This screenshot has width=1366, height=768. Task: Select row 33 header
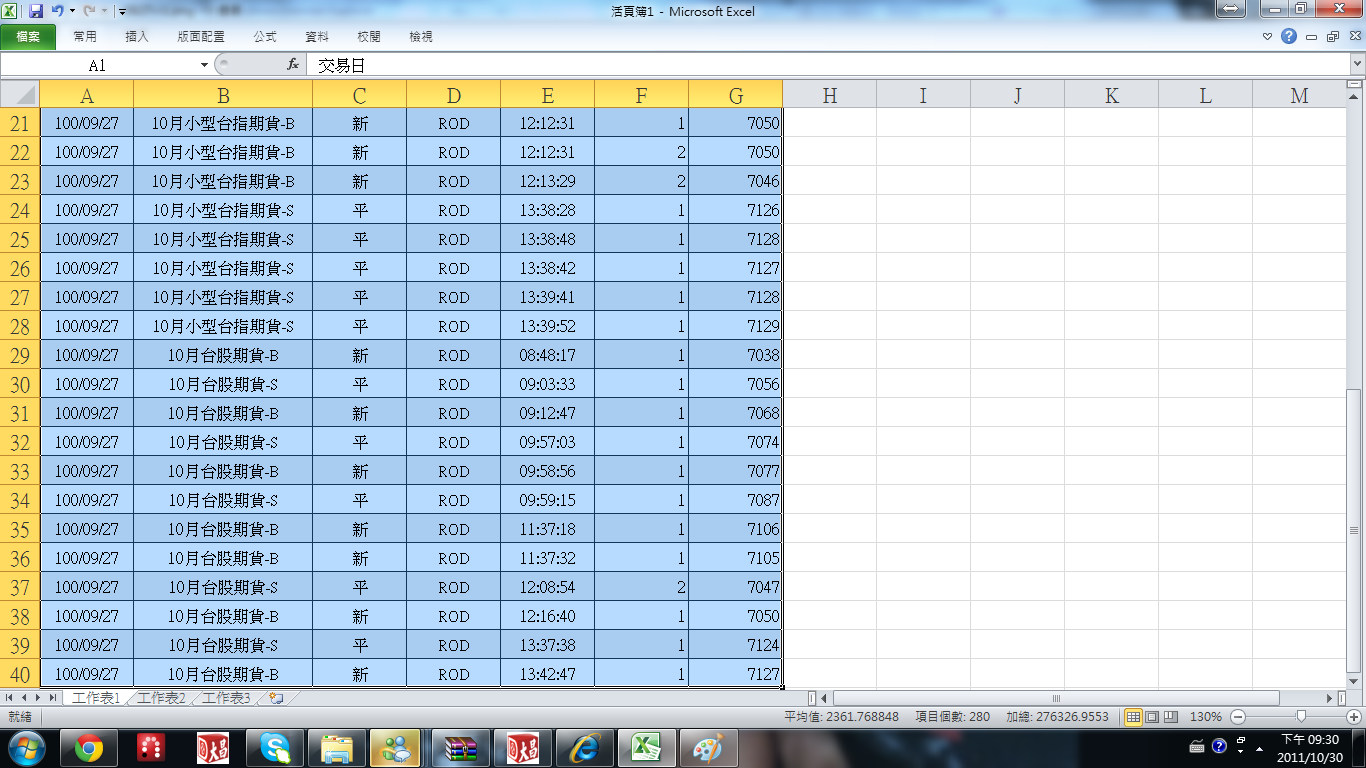click(20, 471)
